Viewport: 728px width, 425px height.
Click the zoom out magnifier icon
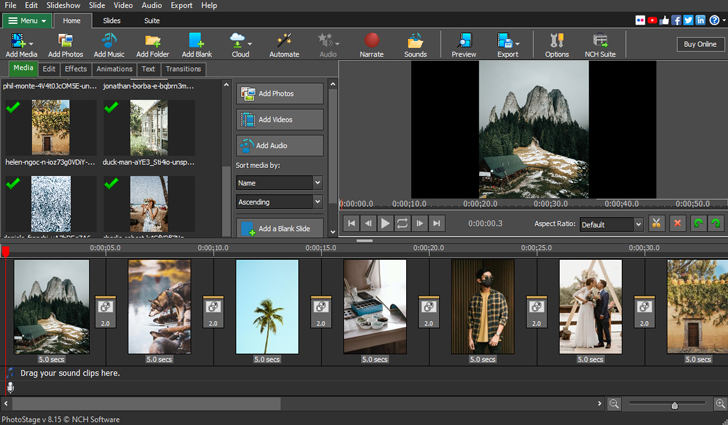(x=614, y=404)
